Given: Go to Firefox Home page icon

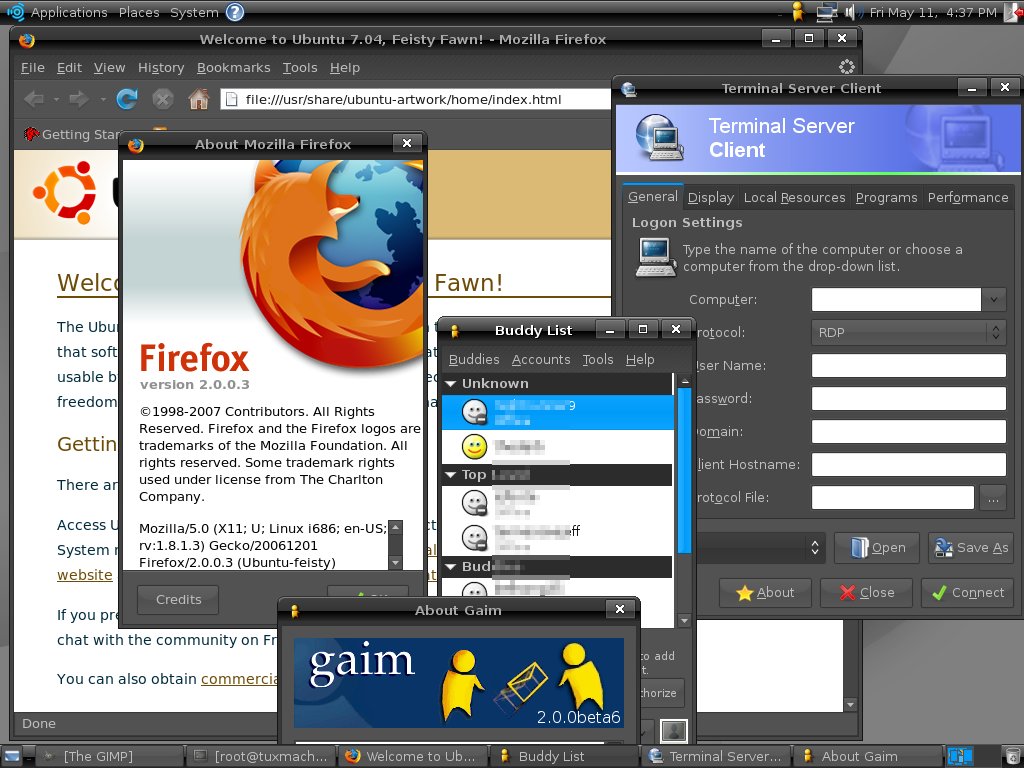Looking at the screenshot, I should pyautogui.click(x=199, y=99).
